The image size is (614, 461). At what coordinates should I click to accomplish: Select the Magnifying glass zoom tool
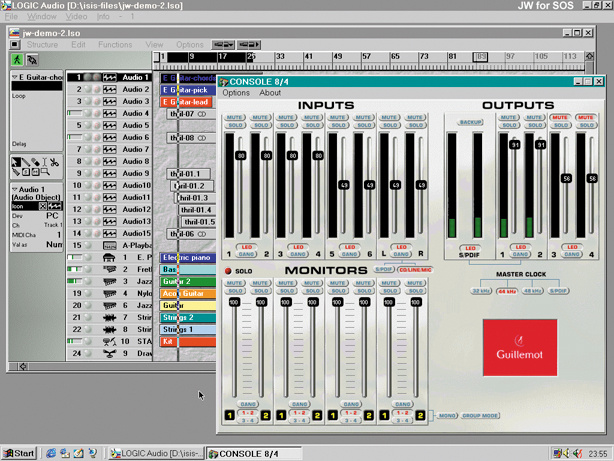[x=45, y=172]
